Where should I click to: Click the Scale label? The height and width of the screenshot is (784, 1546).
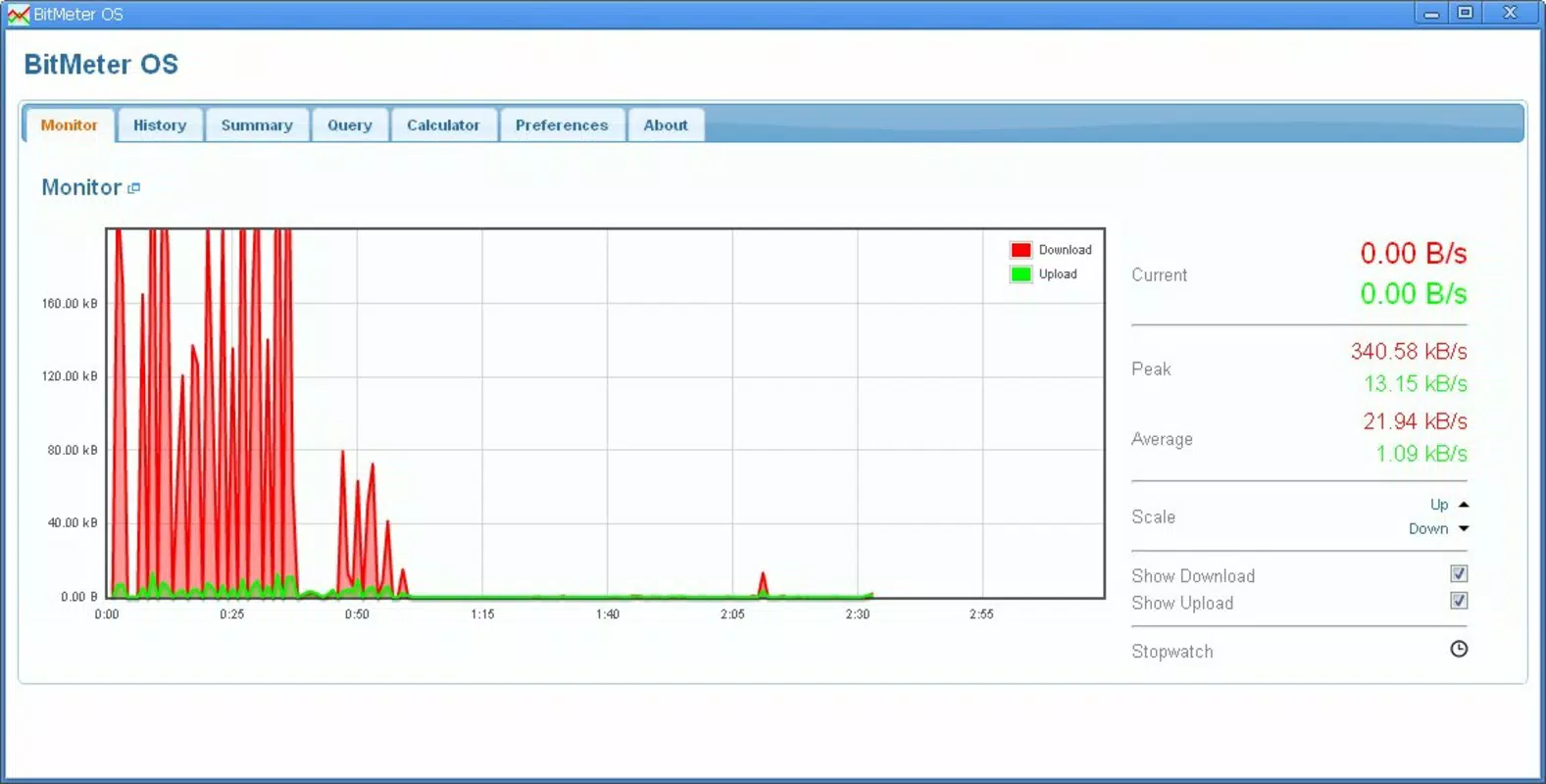click(1153, 517)
